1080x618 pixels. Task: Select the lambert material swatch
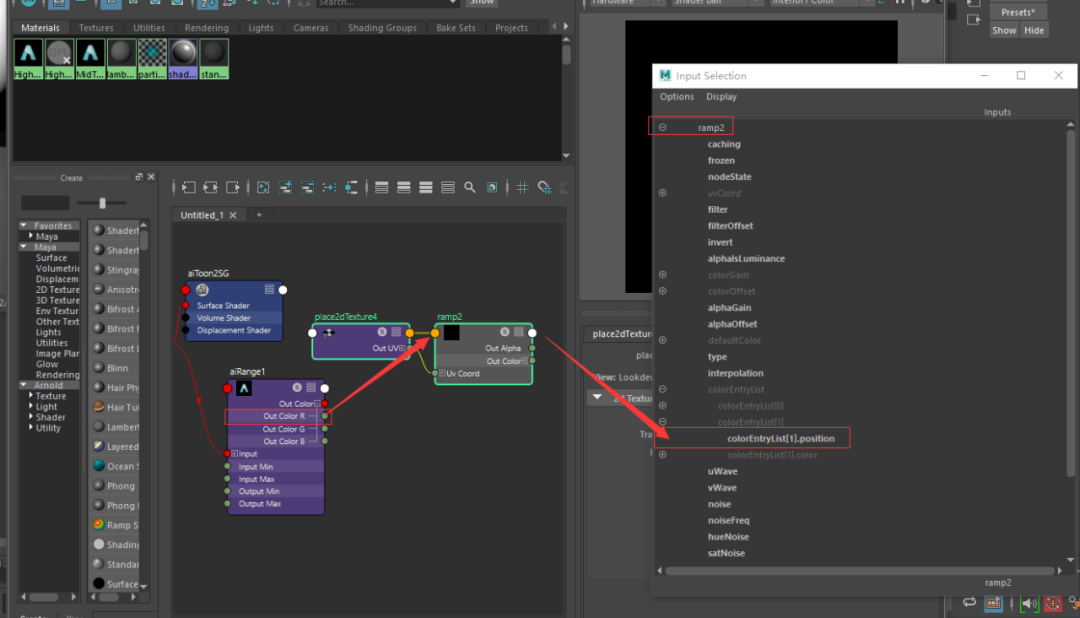point(121,59)
